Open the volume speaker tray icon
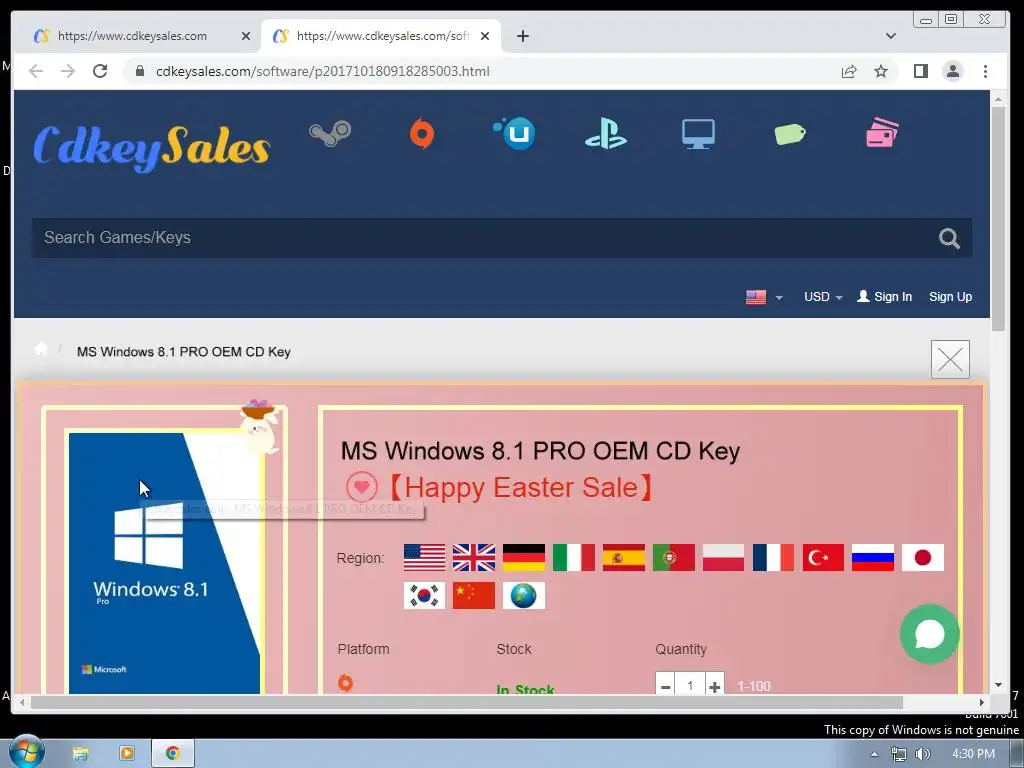This screenshot has width=1024, height=768. 922,754
